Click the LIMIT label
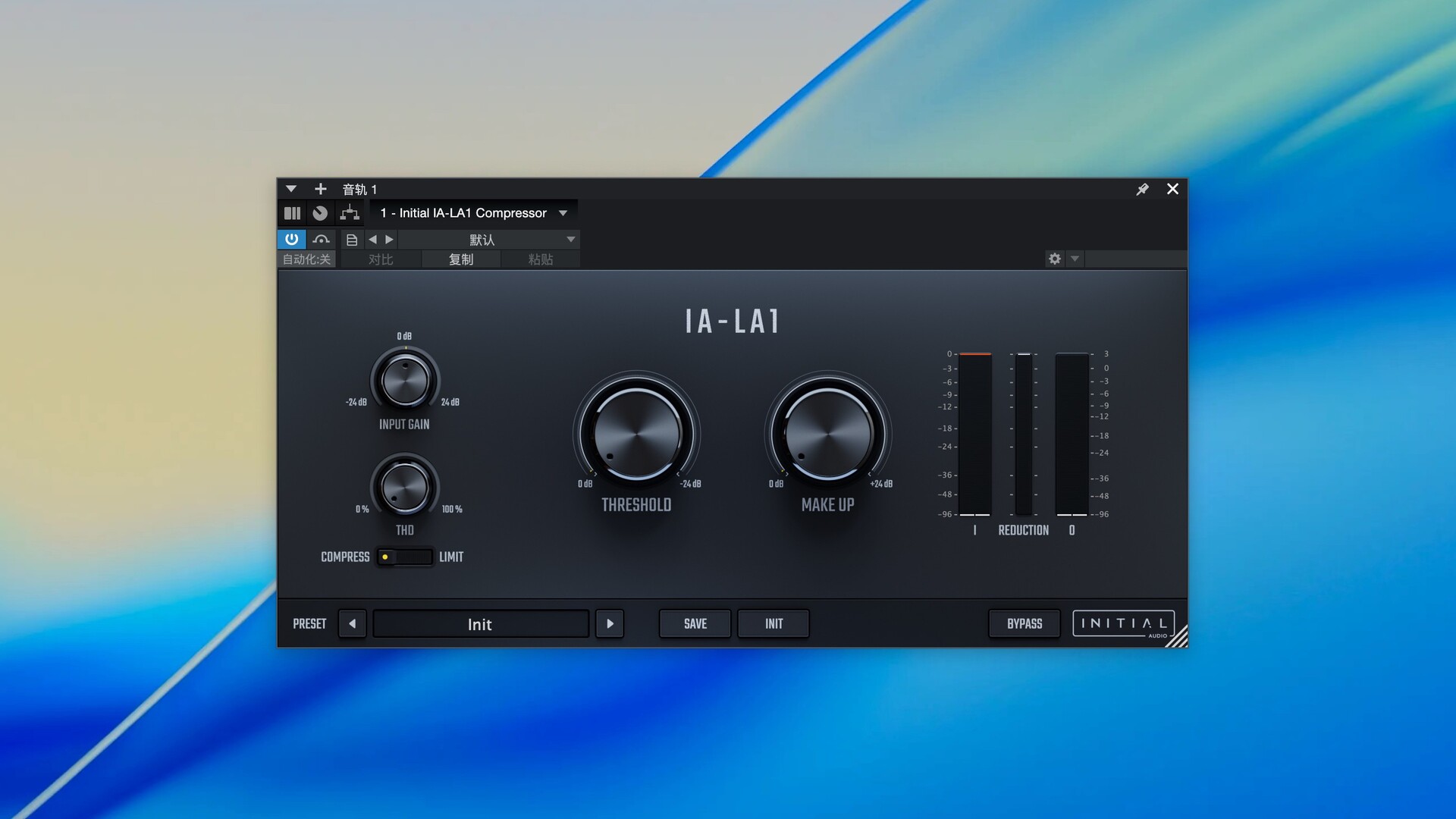1456x819 pixels. click(x=451, y=557)
